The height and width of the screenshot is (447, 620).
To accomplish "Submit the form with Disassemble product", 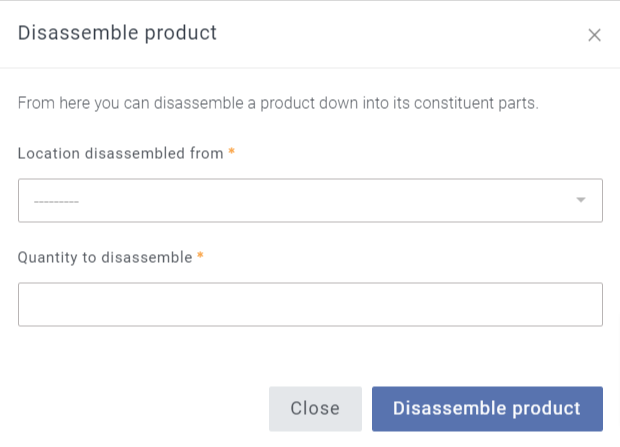I will click(487, 408).
